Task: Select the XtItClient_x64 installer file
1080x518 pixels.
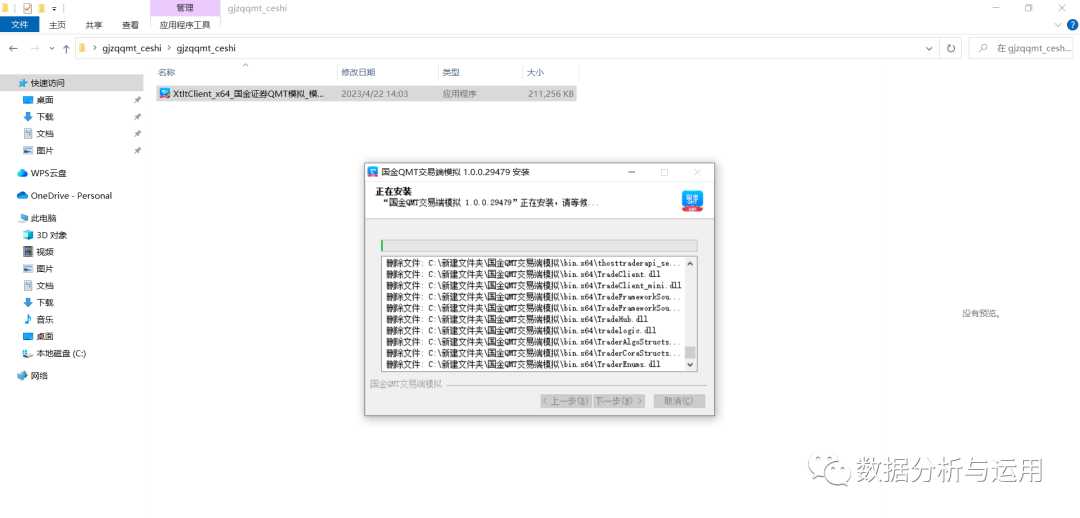Action: pos(366,94)
